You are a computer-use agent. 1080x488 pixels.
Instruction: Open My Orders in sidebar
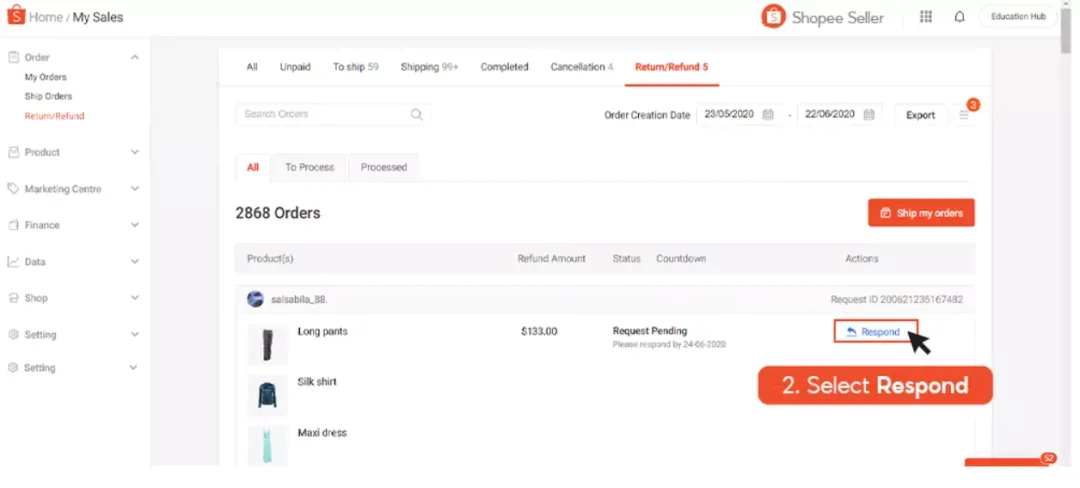point(45,77)
